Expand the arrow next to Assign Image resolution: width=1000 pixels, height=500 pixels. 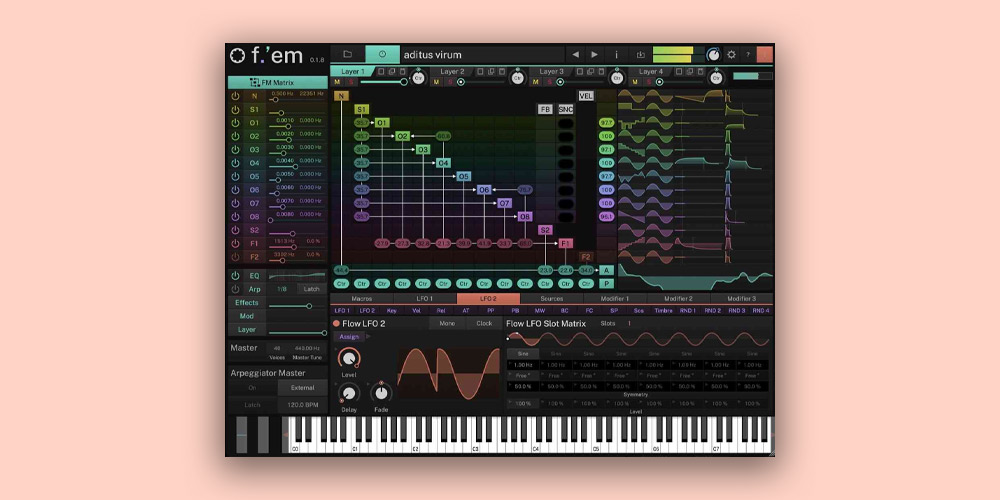[367, 337]
